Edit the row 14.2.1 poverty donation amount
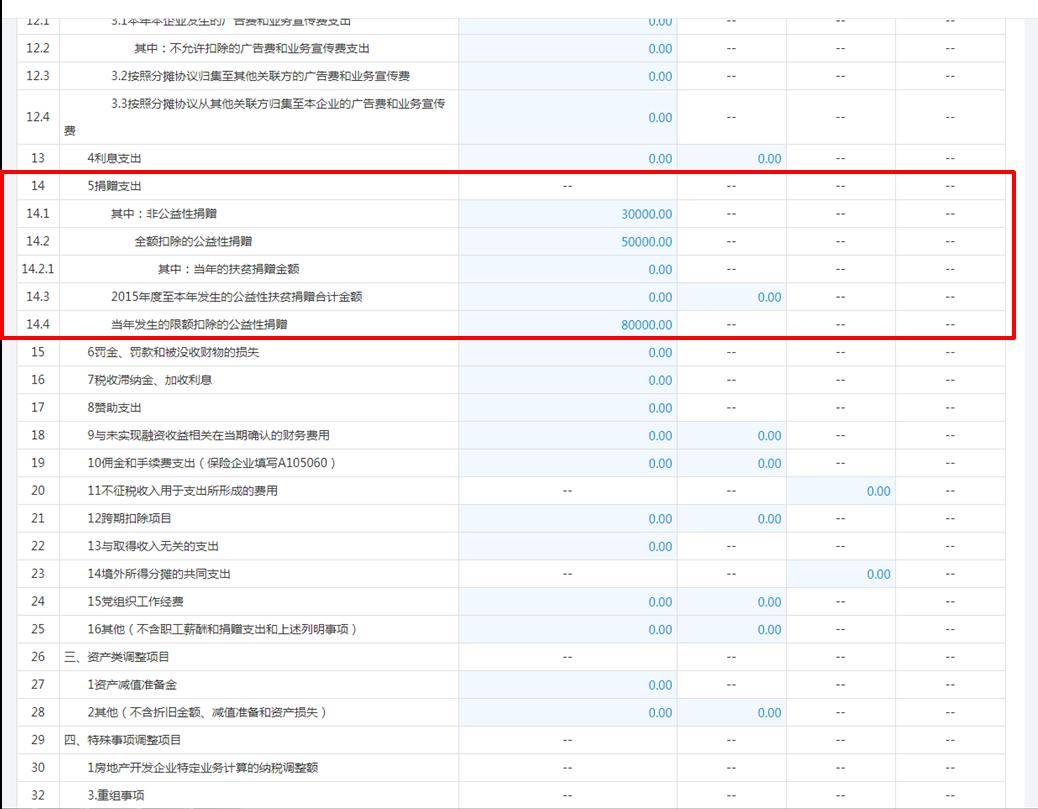The image size is (1038, 809). click(568, 269)
